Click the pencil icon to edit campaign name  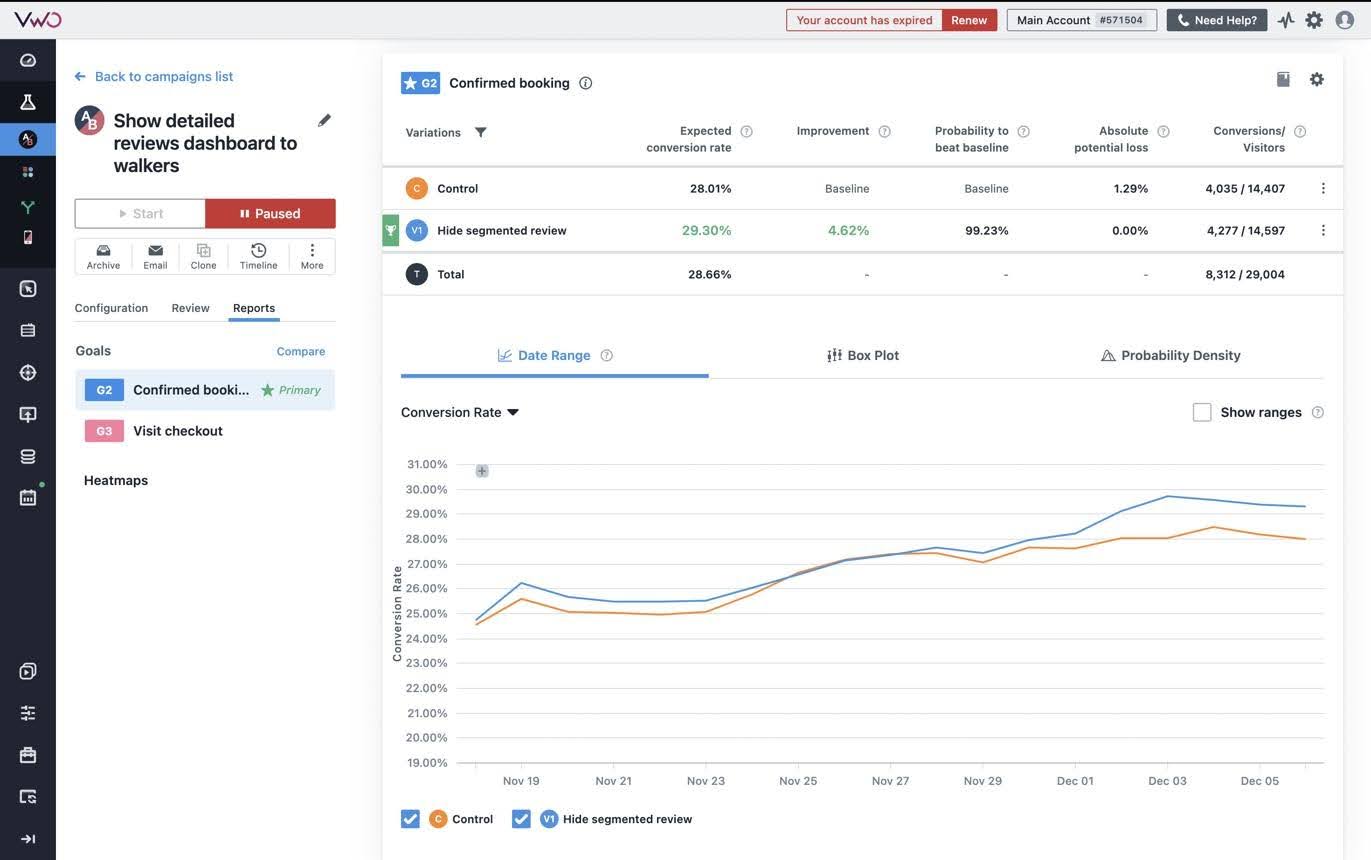[x=324, y=121]
